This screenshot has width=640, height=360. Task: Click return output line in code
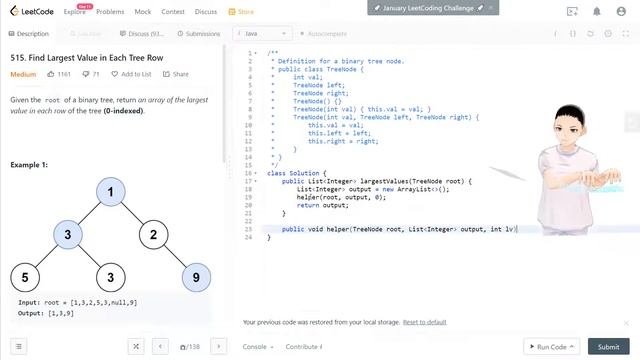point(323,205)
